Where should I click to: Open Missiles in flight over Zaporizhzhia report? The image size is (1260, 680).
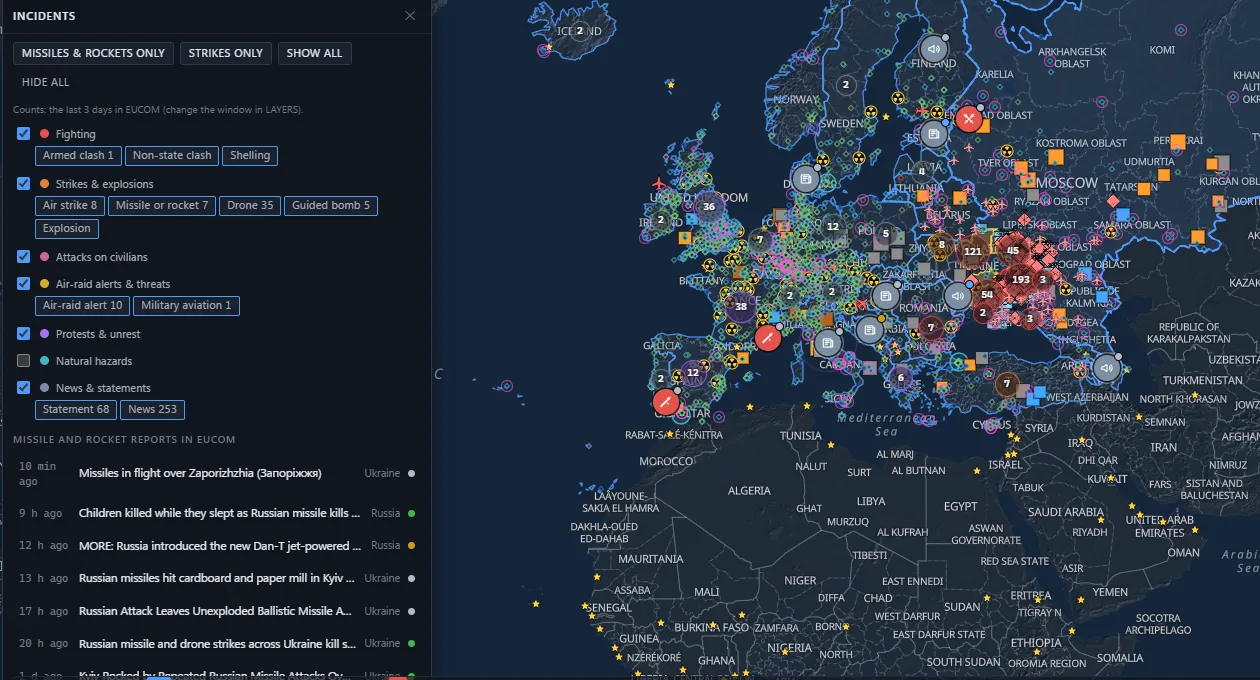[215, 473]
